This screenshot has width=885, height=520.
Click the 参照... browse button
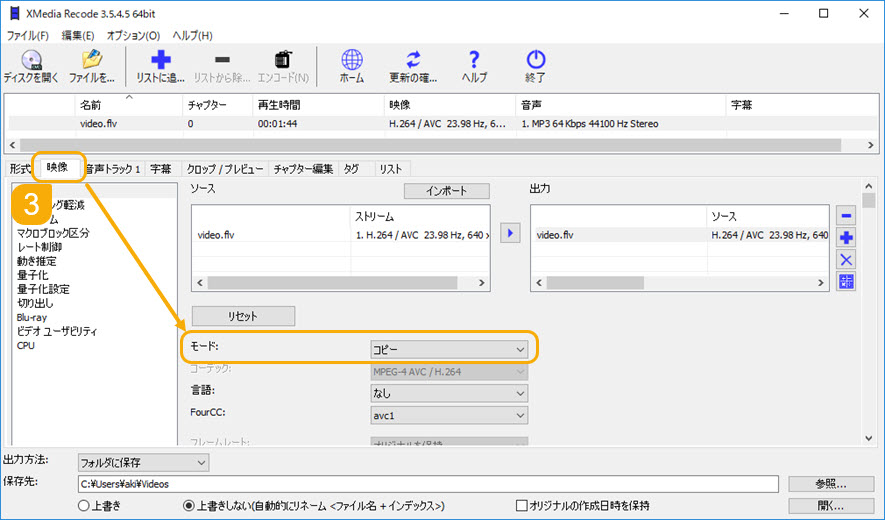pyautogui.click(x=831, y=484)
